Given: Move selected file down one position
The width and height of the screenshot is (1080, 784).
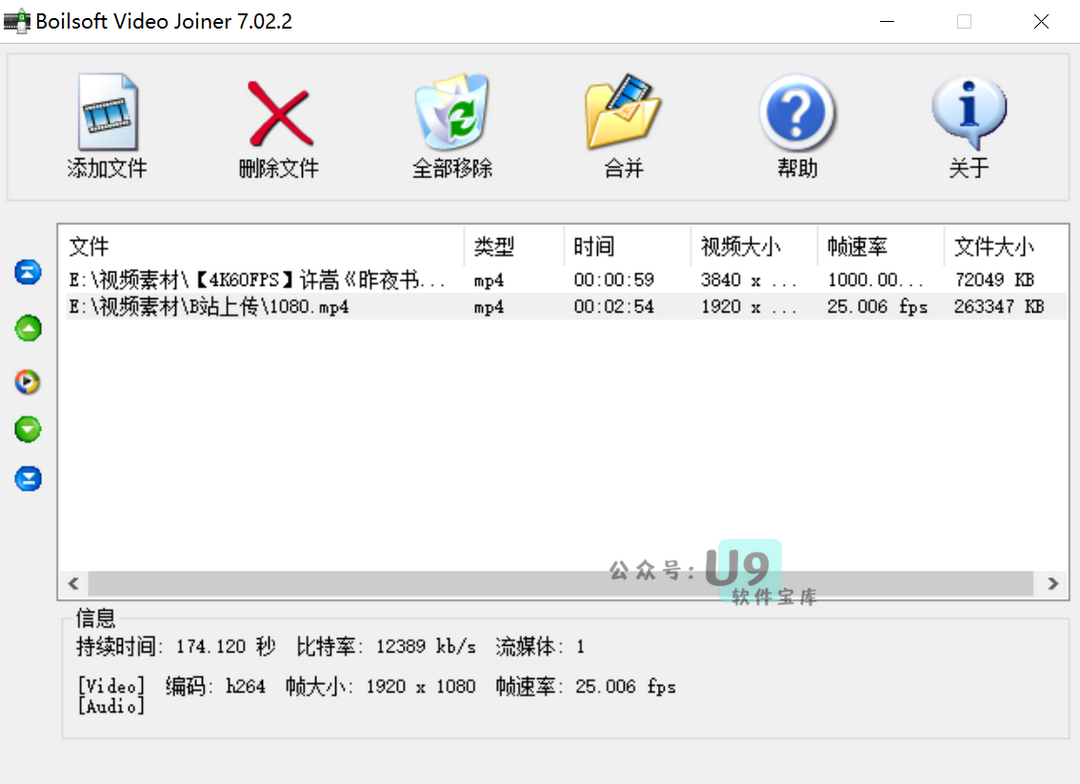Looking at the screenshot, I should click(28, 429).
